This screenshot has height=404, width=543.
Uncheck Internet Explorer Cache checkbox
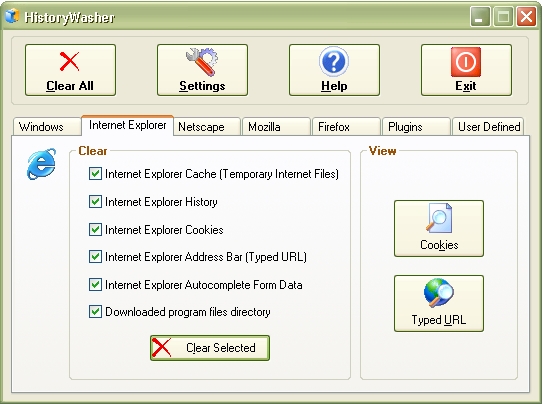click(x=95, y=173)
